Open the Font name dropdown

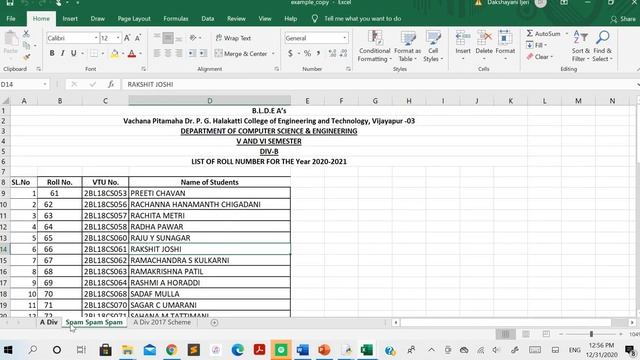(96, 38)
